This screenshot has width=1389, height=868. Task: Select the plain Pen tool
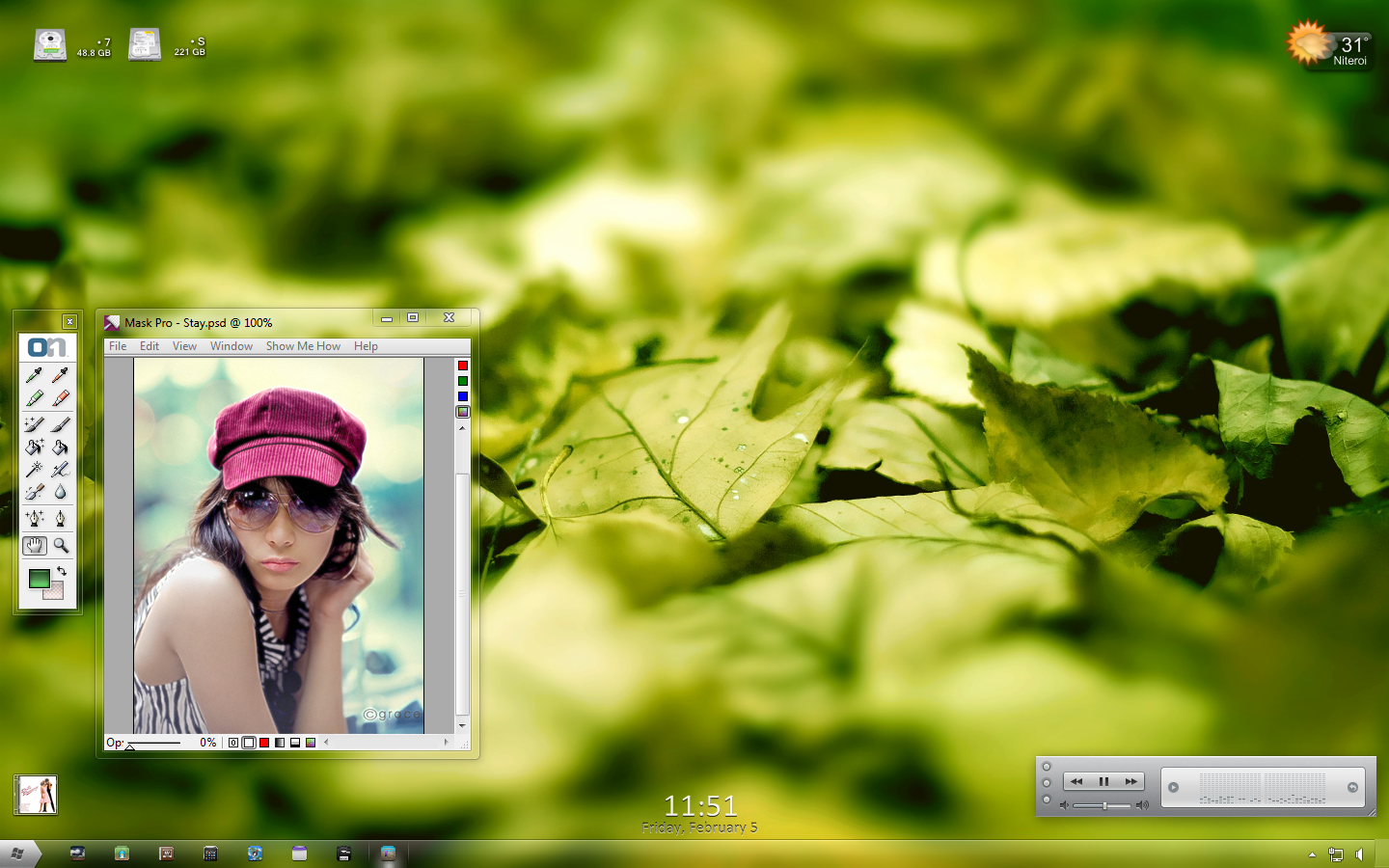click(60, 519)
